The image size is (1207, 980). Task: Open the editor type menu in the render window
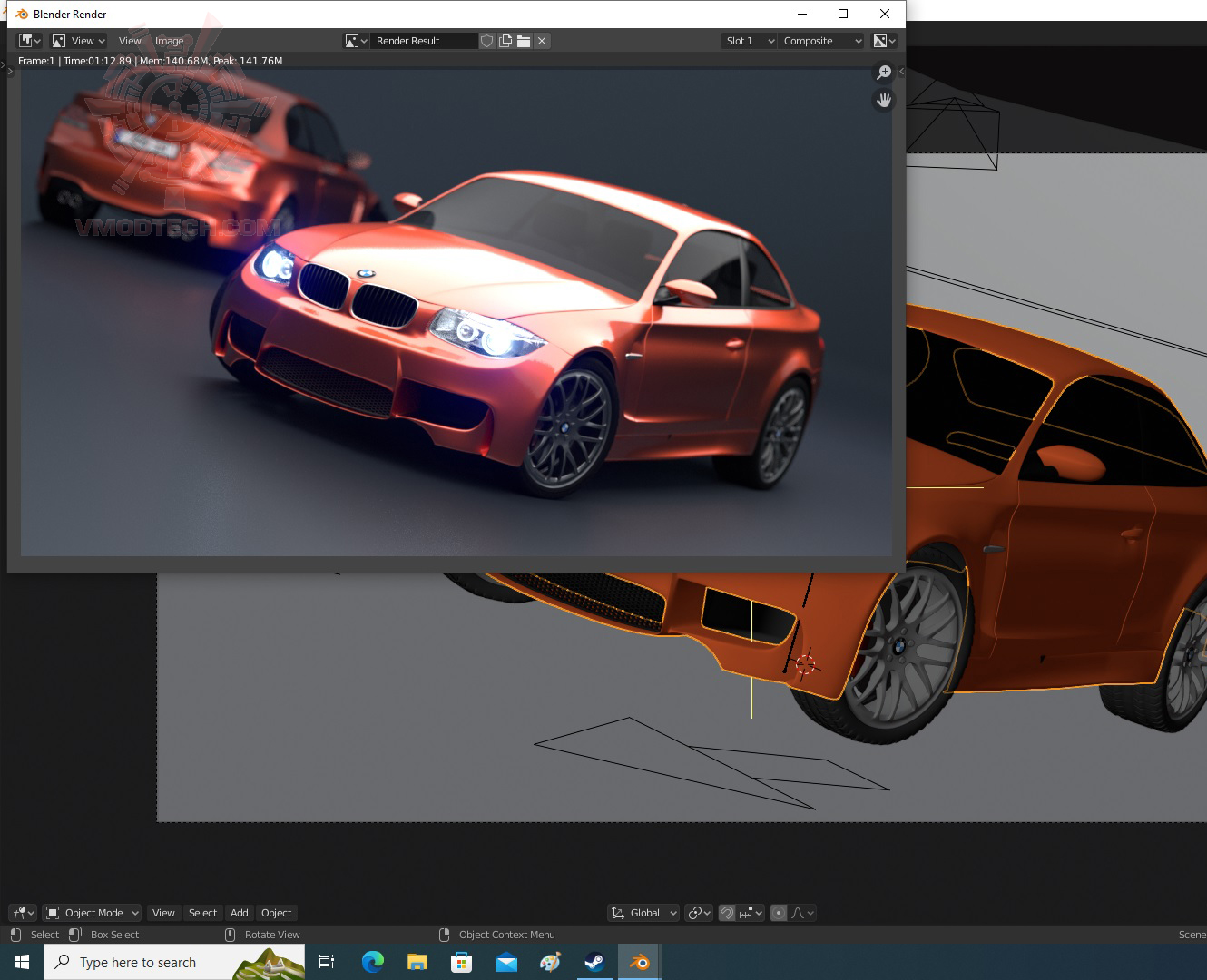(x=30, y=41)
